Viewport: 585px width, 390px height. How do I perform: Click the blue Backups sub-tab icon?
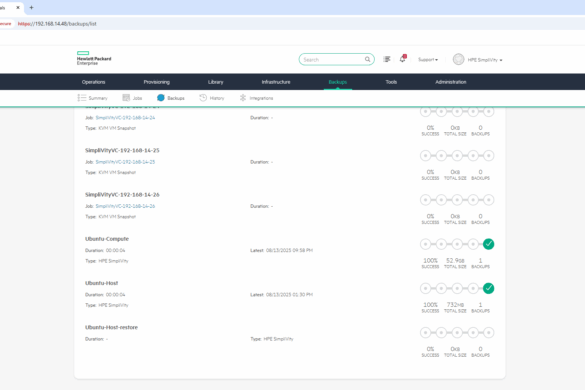[x=161, y=98]
